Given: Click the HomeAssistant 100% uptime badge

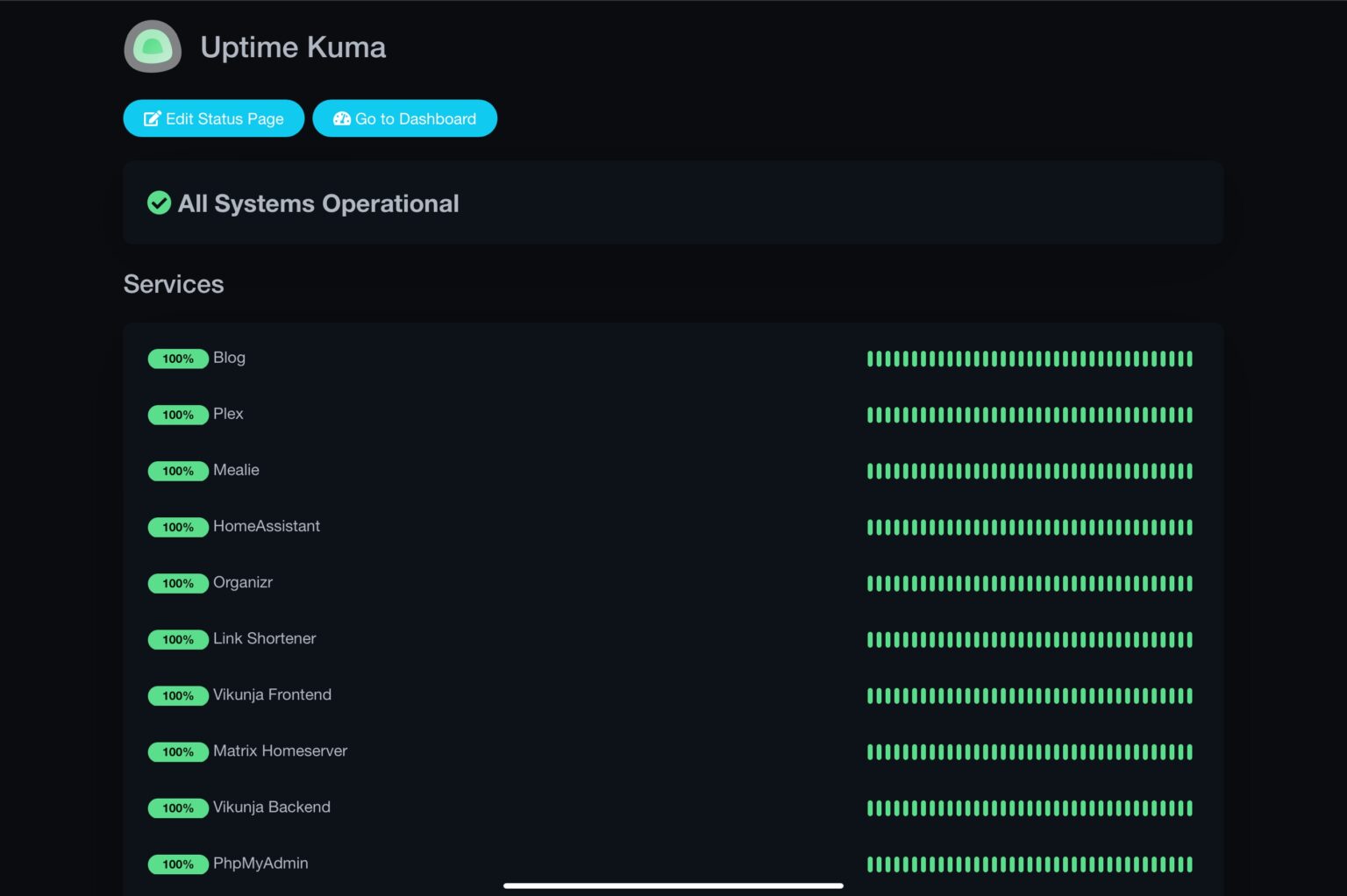Looking at the screenshot, I should (x=178, y=527).
